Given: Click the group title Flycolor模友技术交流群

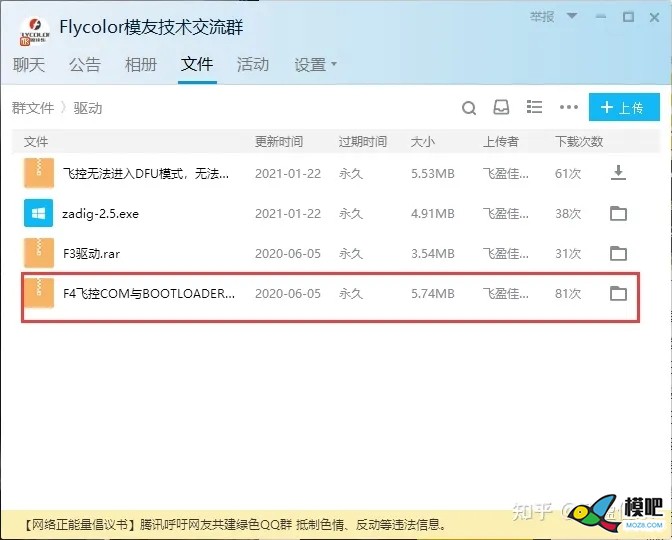Looking at the screenshot, I should point(151,27).
